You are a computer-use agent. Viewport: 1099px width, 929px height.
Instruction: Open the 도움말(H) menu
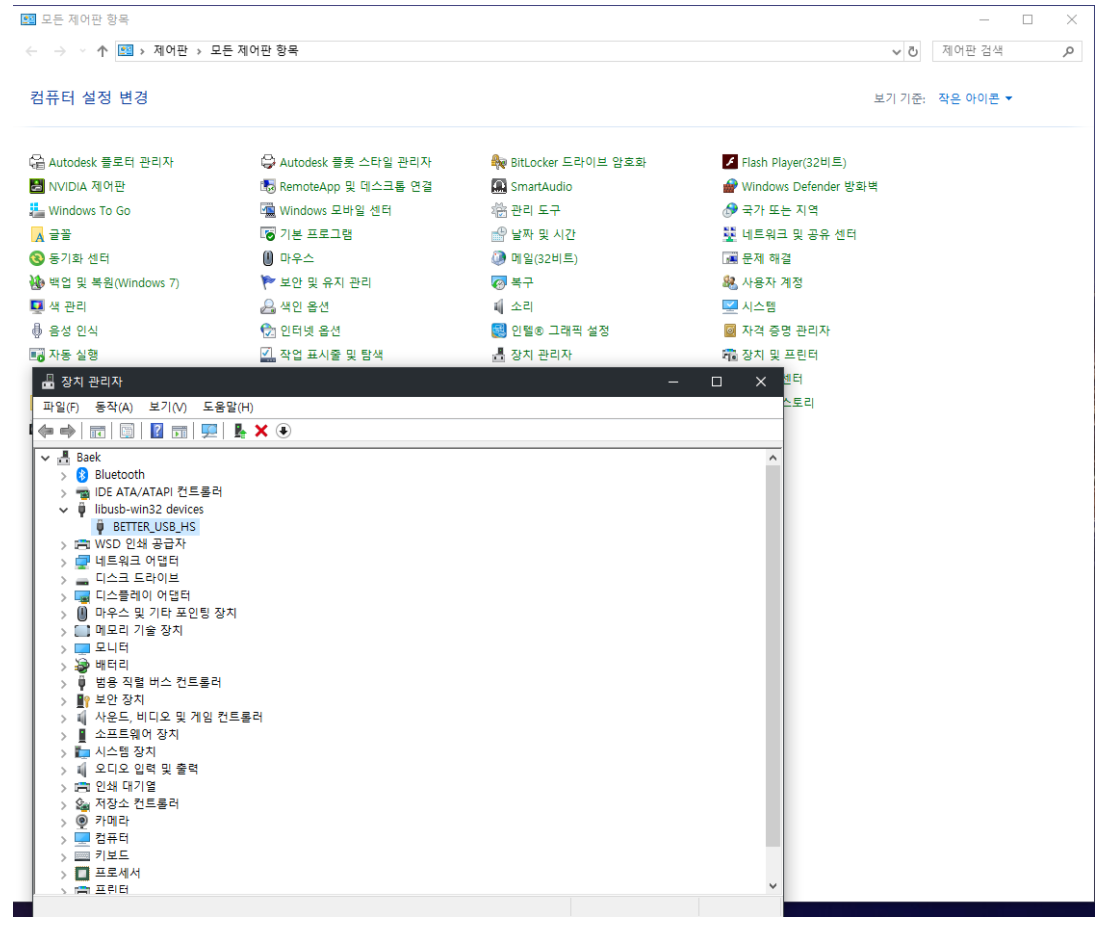[x=228, y=407]
